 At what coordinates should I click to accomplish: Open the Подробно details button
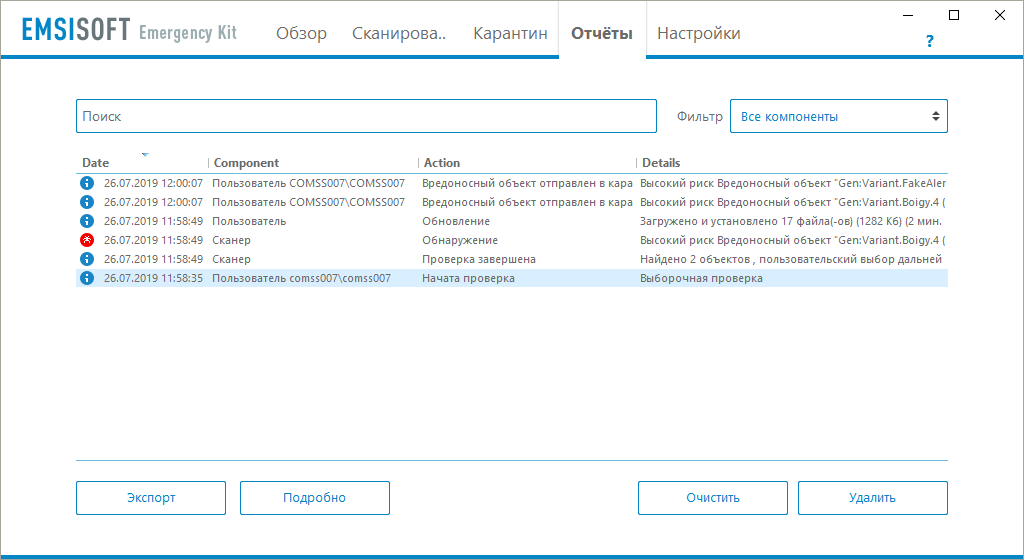[315, 498]
